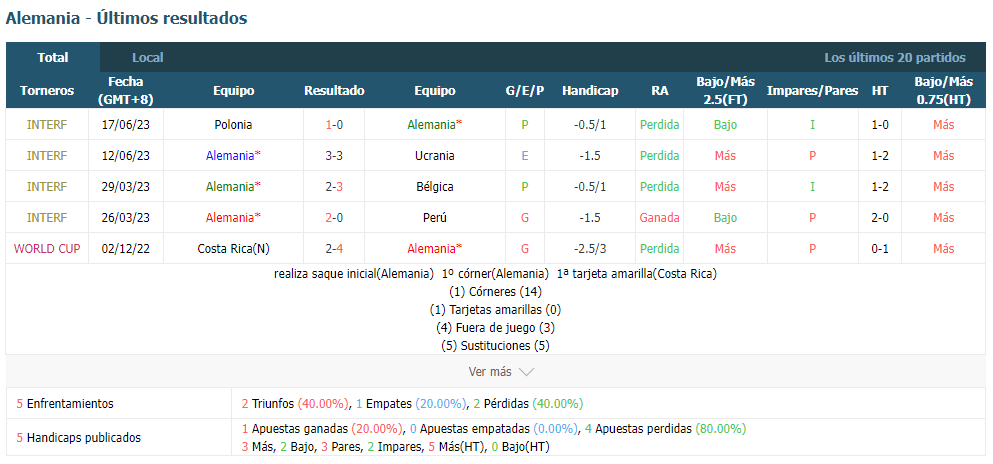
Task: Click the Bajo/Más 2.5(FT) column header
Action: tap(726, 91)
